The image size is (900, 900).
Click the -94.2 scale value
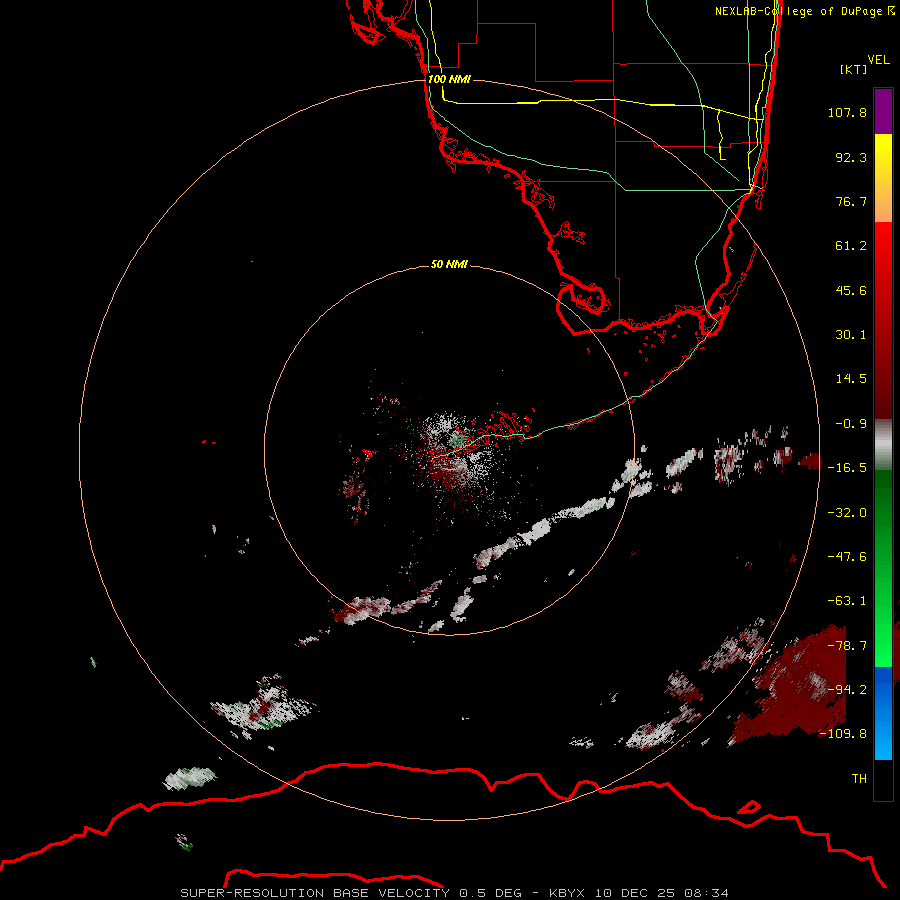click(x=847, y=689)
